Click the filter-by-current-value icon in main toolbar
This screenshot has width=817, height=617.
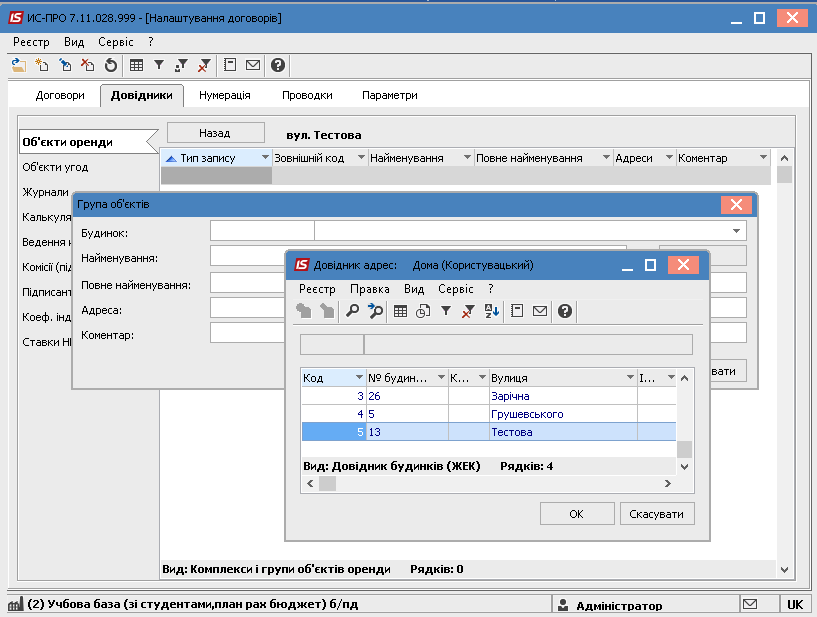pos(181,65)
